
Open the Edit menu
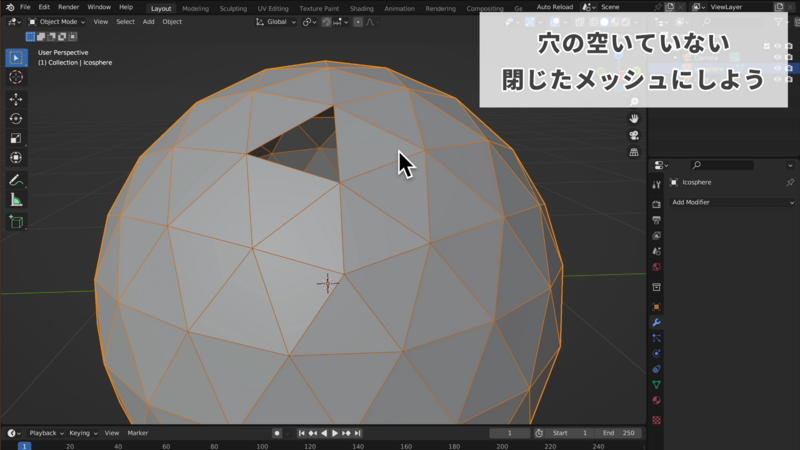click(44, 7)
